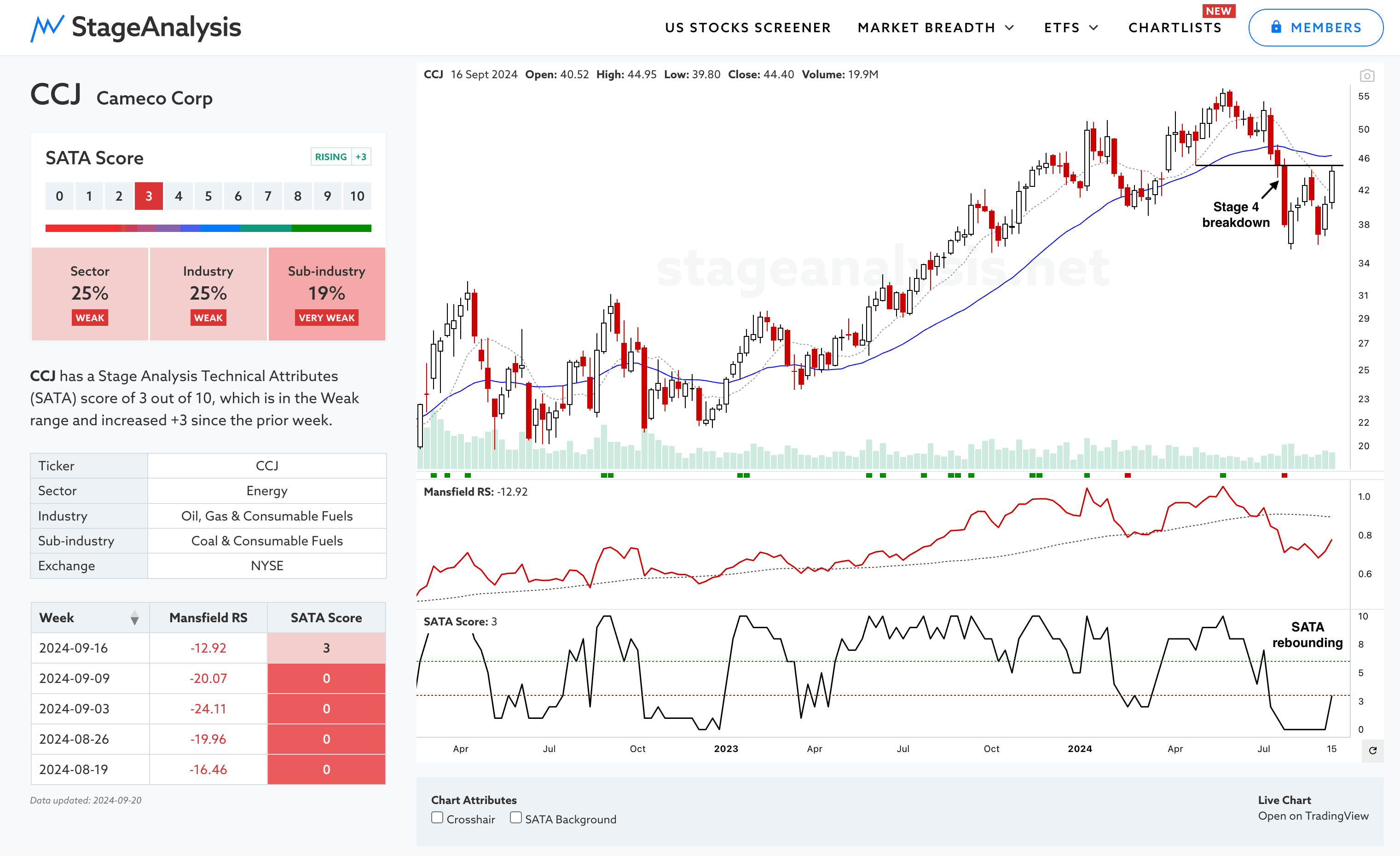Click SATA score box 10
1400x856 pixels.
(357, 196)
